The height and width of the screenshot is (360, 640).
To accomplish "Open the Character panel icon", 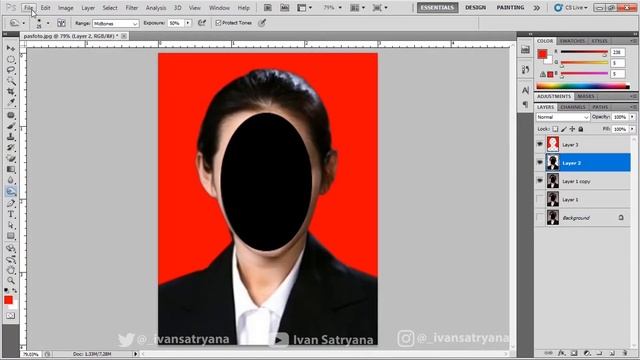I will (525, 90).
